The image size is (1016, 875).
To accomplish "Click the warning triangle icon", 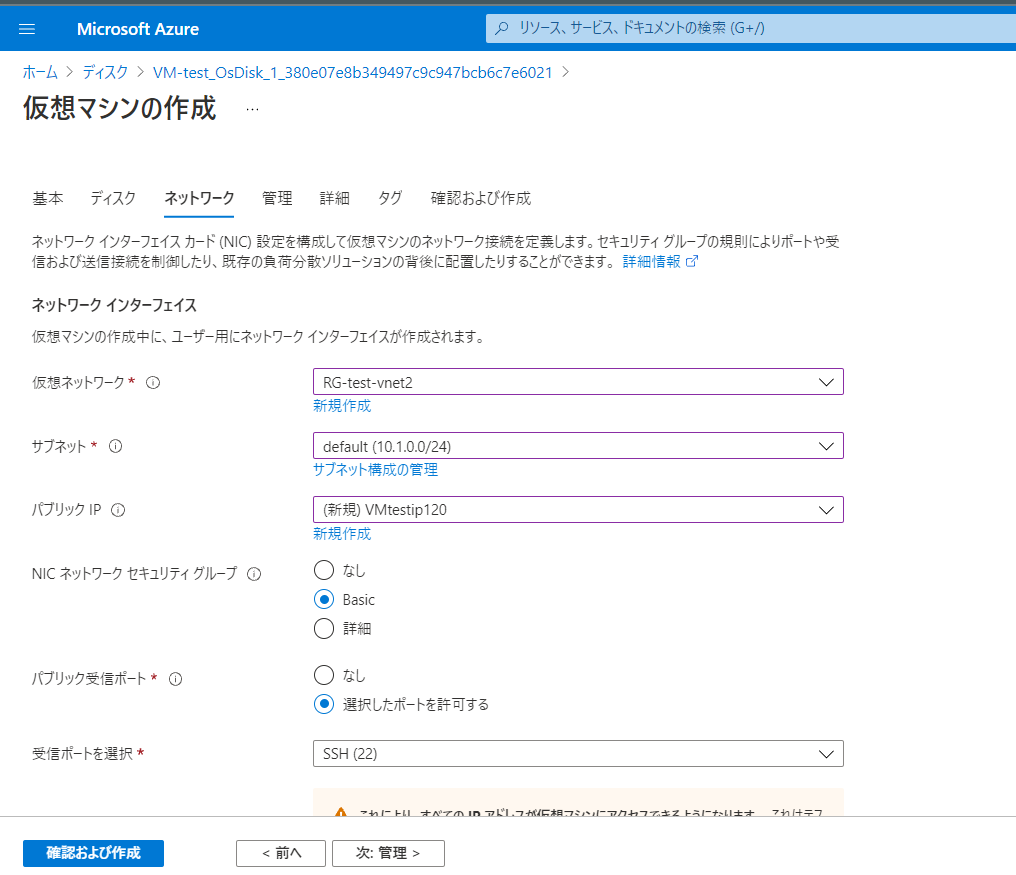I will (341, 811).
